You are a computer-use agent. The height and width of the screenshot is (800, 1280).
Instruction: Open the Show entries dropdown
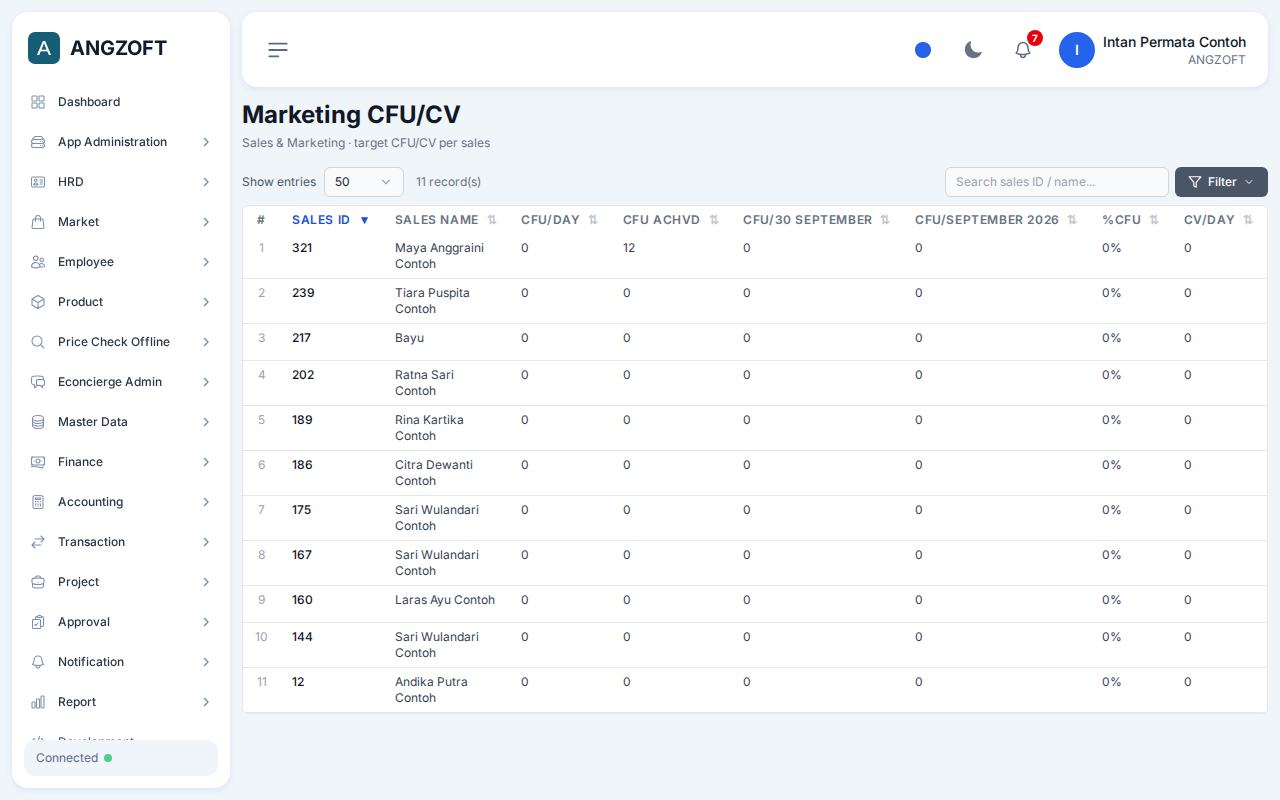click(364, 182)
